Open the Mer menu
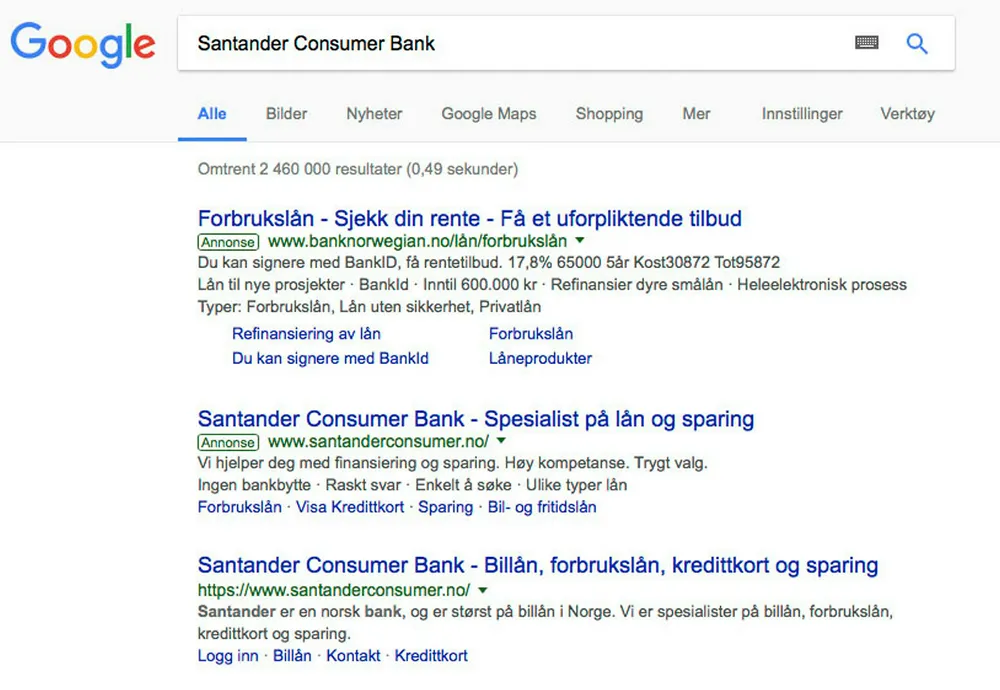This screenshot has width=1000, height=690. coord(696,113)
